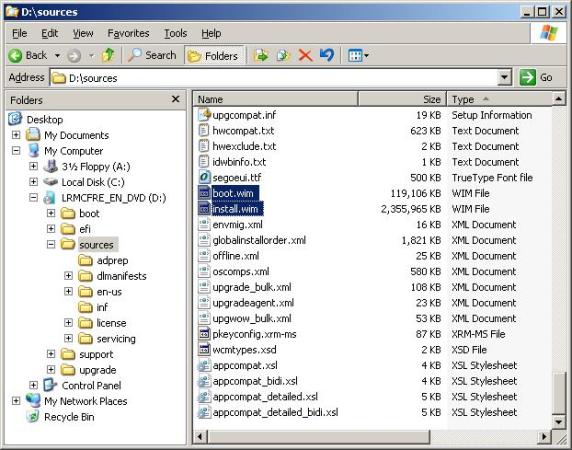Screen dimensions: 572x450
Task: Select Recycle Bin in the tree
Action: pyautogui.click(x=69, y=417)
